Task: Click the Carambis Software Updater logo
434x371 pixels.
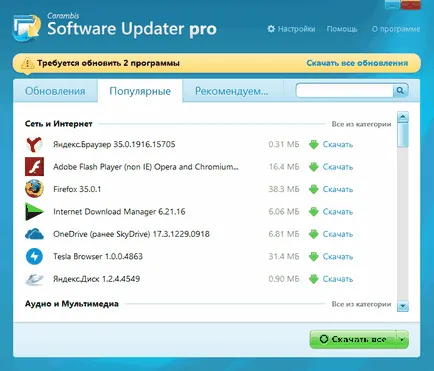Action: pyautogui.click(x=27, y=28)
